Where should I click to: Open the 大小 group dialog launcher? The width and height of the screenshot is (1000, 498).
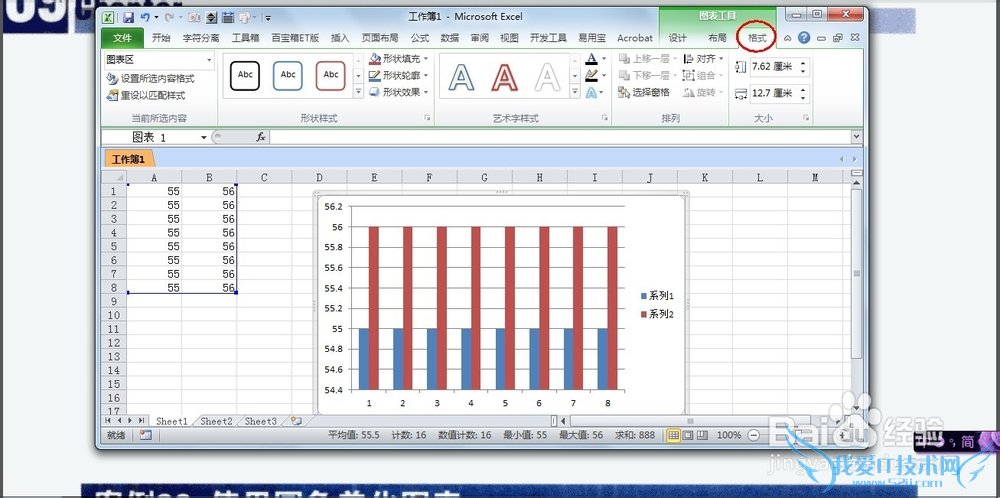(806, 118)
